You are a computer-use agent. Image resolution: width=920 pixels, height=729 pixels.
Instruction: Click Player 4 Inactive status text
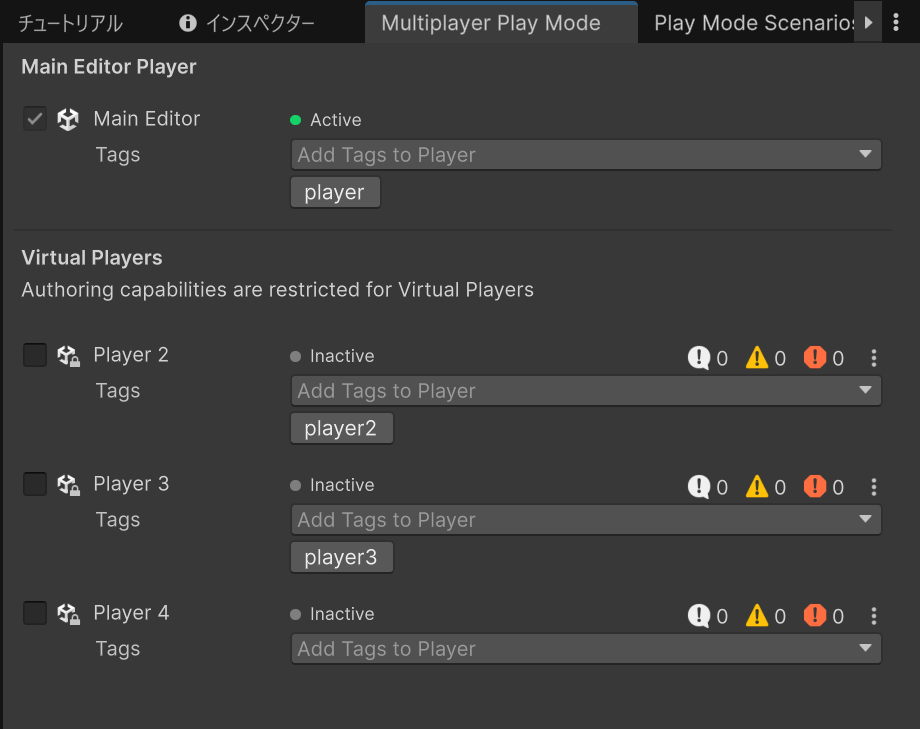coord(342,615)
